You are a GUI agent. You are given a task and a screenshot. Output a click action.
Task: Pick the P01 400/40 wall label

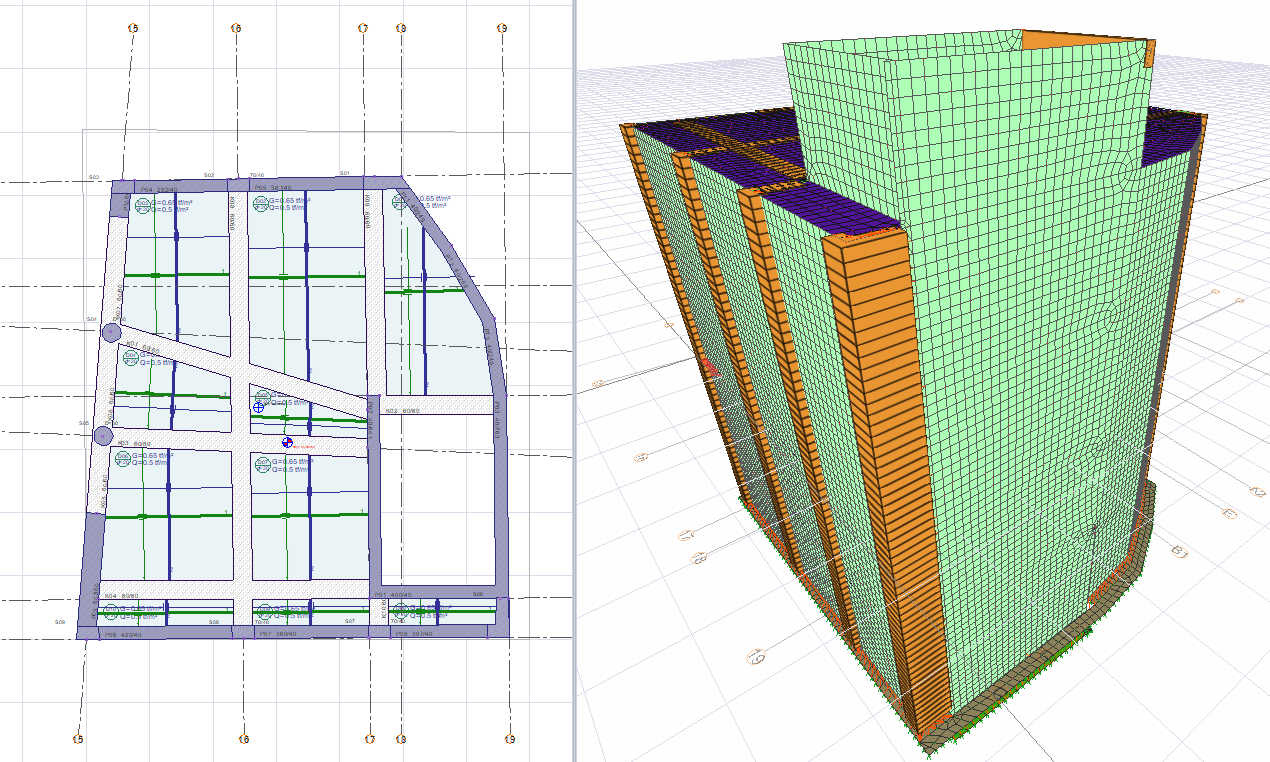[x=392, y=594]
